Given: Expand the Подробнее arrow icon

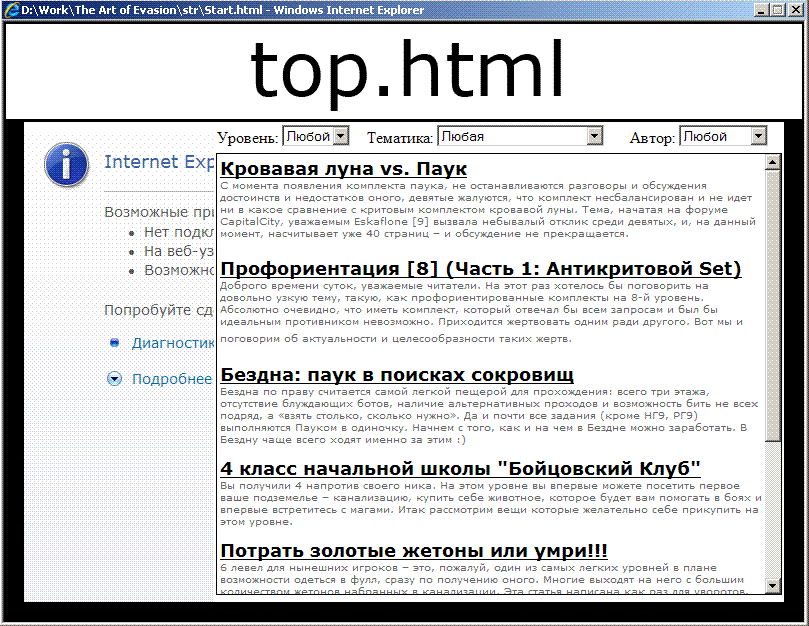Looking at the screenshot, I should pyautogui.click(x=114, y=379).
